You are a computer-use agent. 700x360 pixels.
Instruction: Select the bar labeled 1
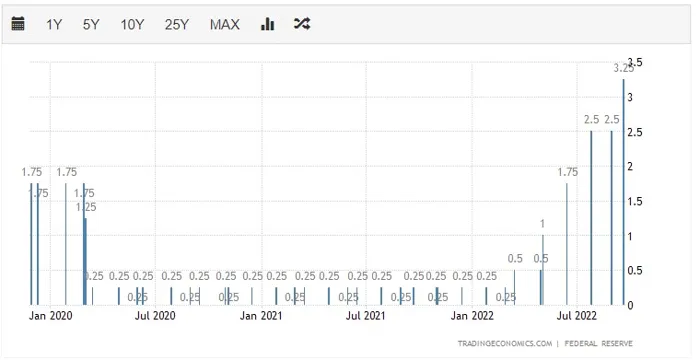(x=543, y=270)
